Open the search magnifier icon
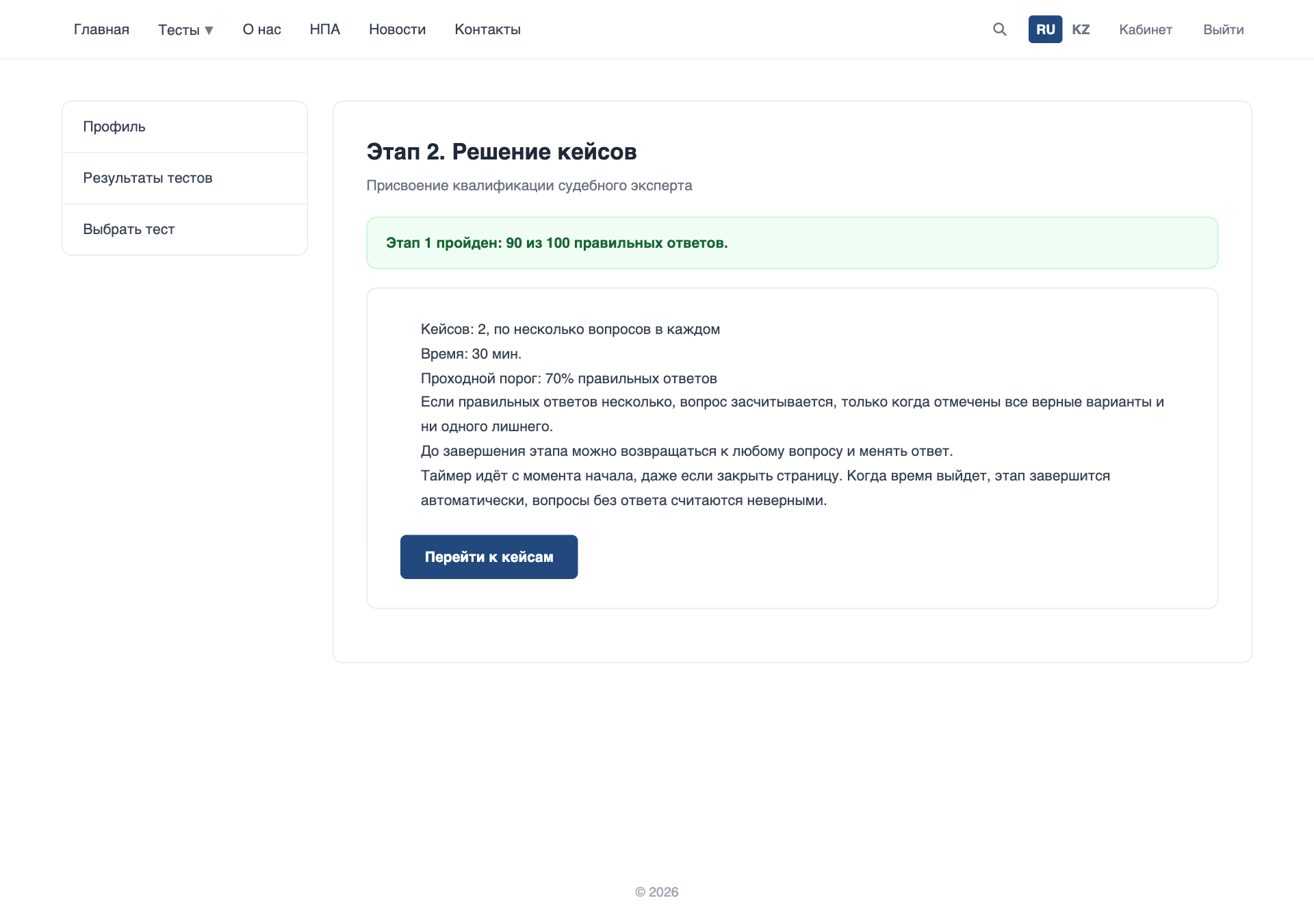This screenshot has width=1314, height=924. click(x=999, y=29)
